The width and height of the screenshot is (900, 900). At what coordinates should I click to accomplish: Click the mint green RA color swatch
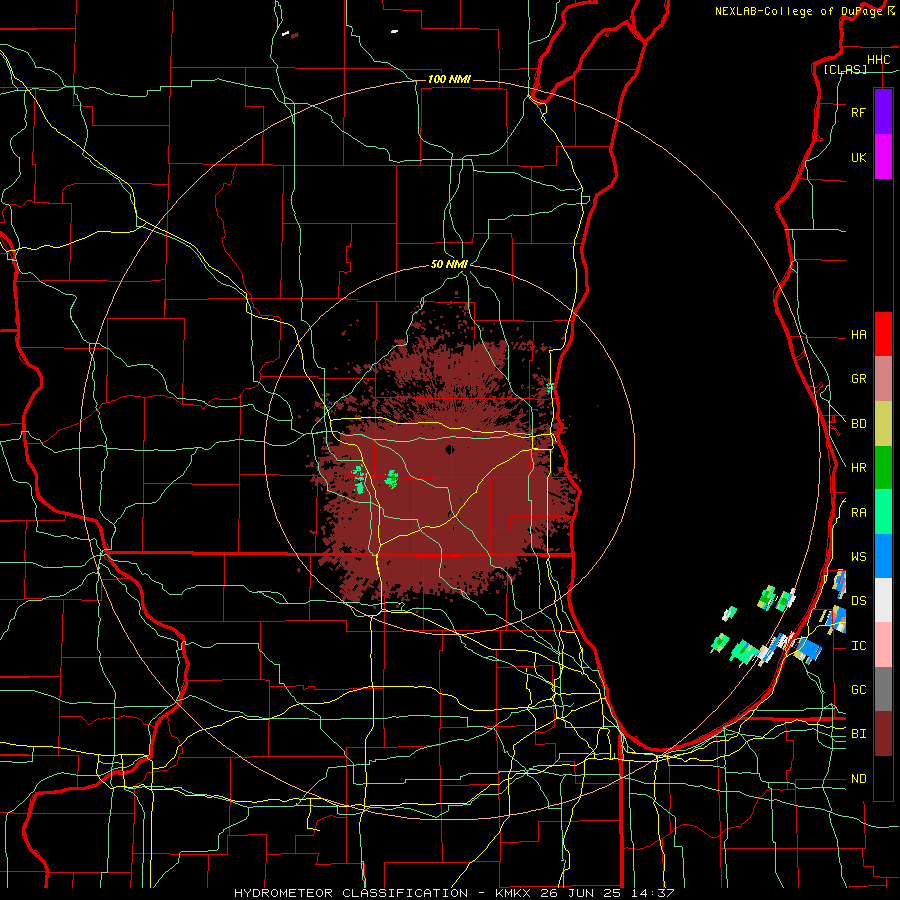click(x=883, y=512)
